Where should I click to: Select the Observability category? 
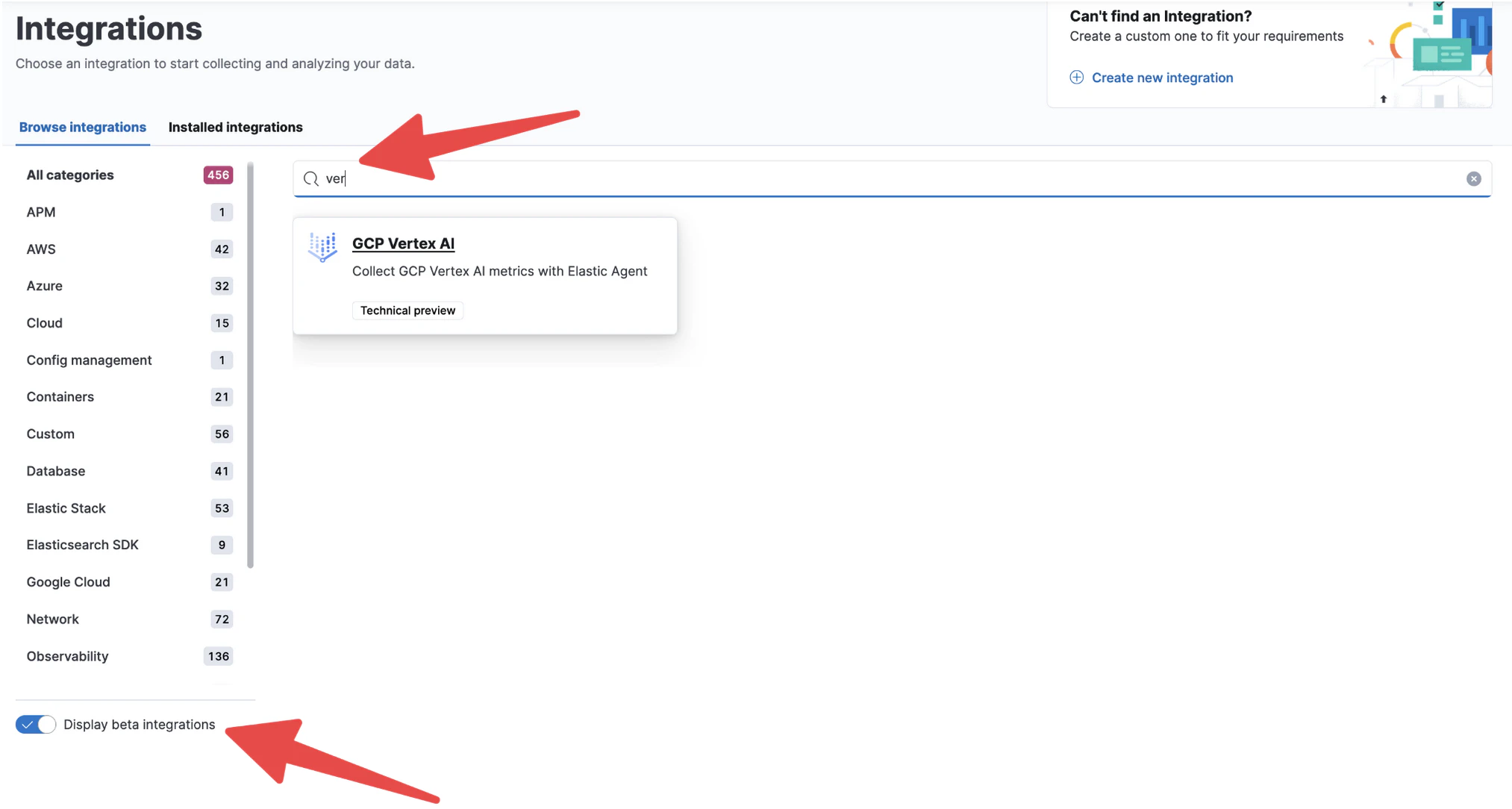point(129,656)
